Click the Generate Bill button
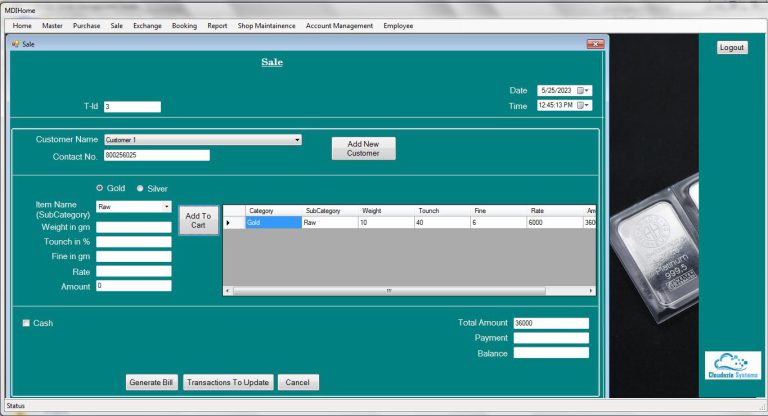 [x=152, y=382]
